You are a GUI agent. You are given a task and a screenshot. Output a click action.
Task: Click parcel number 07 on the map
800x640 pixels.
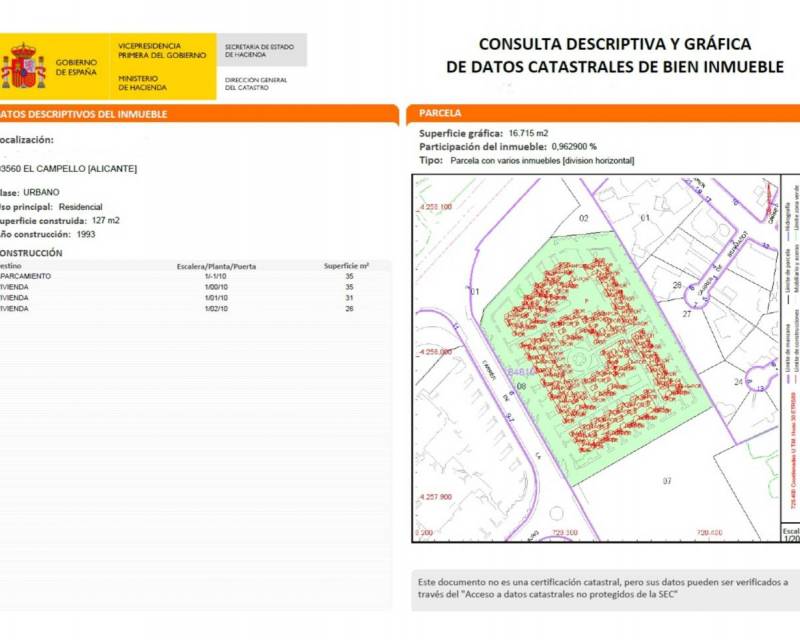click(666, 482)
